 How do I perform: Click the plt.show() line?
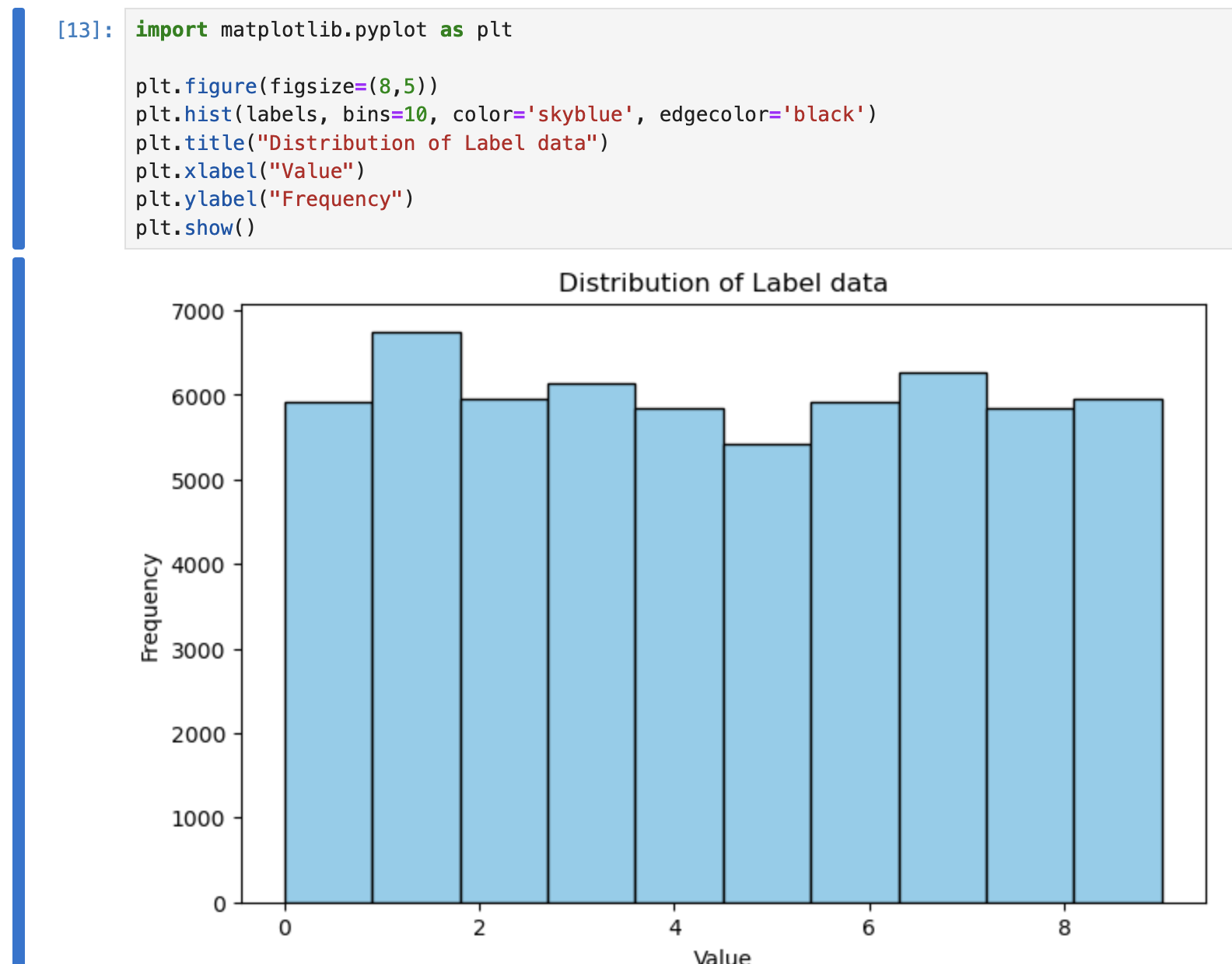[x=195, y=229]
